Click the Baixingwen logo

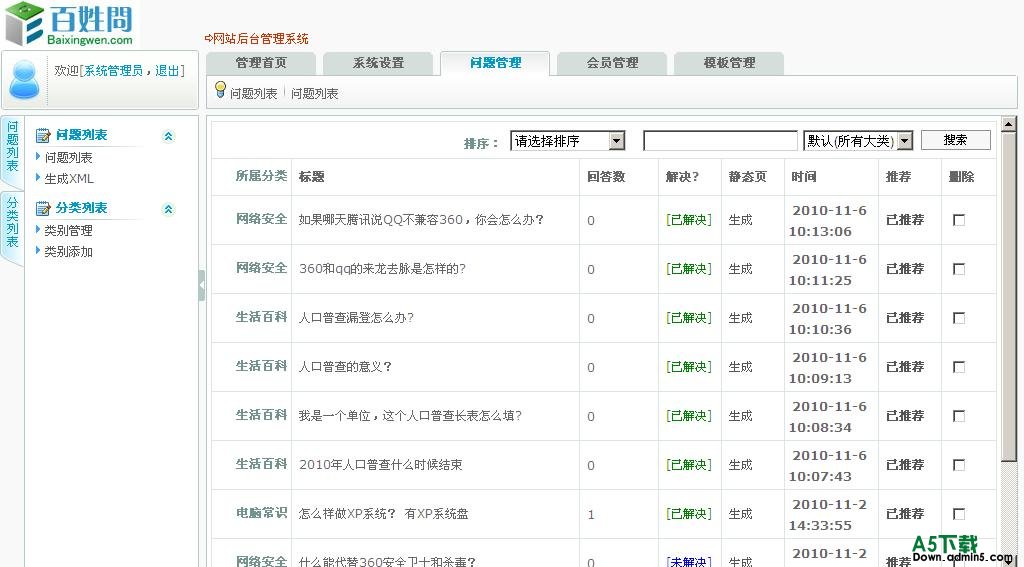coord(69,25)
